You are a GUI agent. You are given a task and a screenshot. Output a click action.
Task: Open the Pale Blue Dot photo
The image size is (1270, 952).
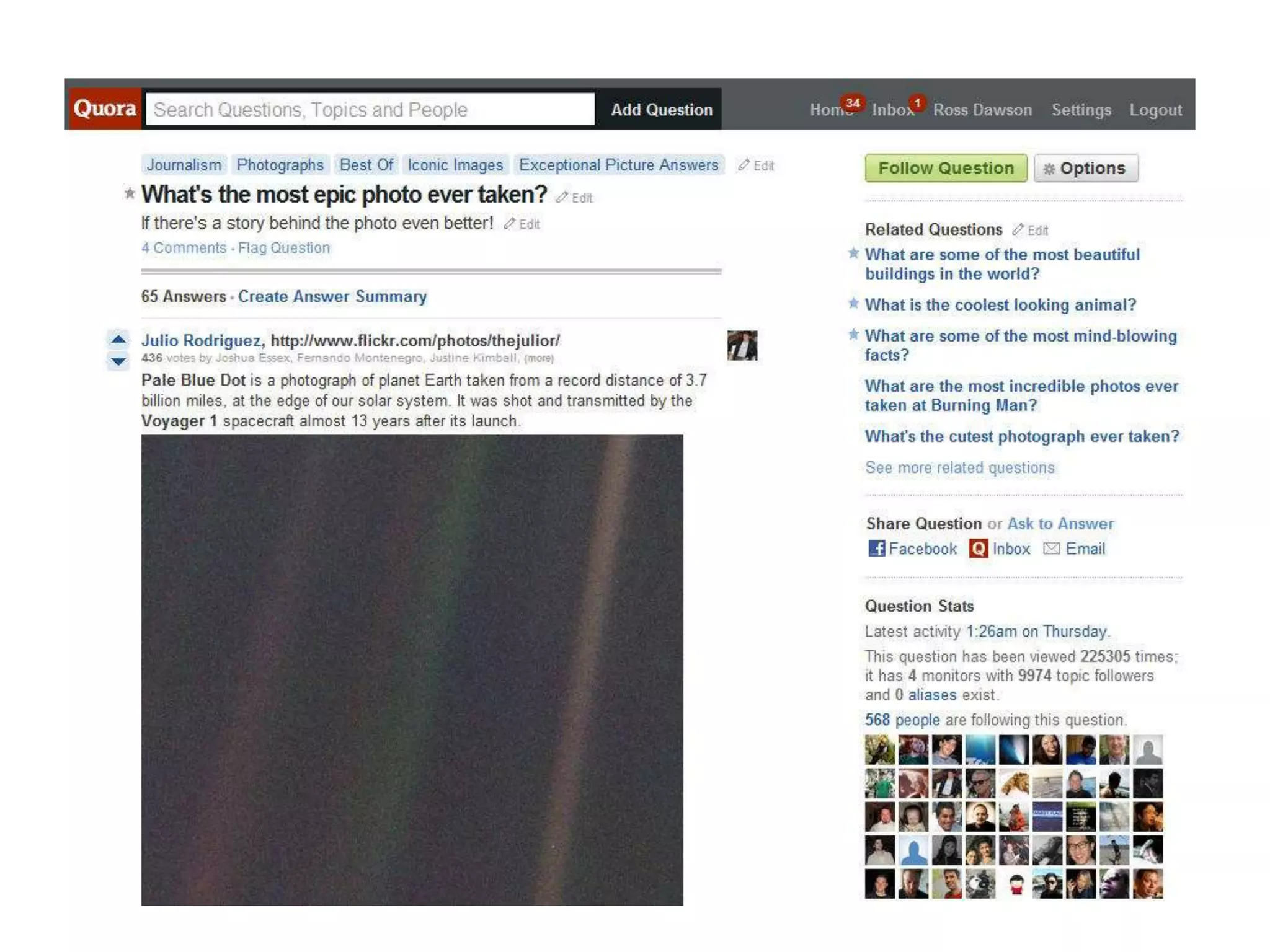(x=412, y=670)
